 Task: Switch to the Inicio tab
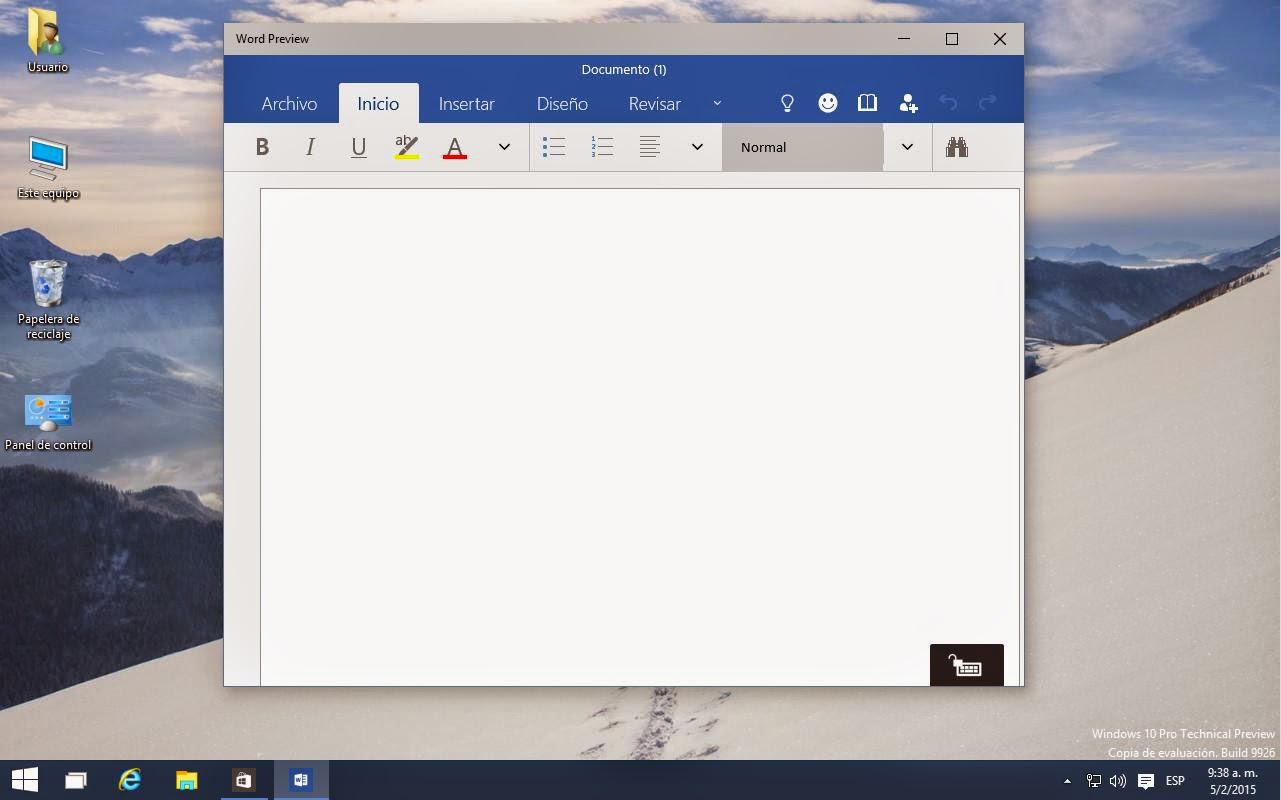tap(378, 104)
